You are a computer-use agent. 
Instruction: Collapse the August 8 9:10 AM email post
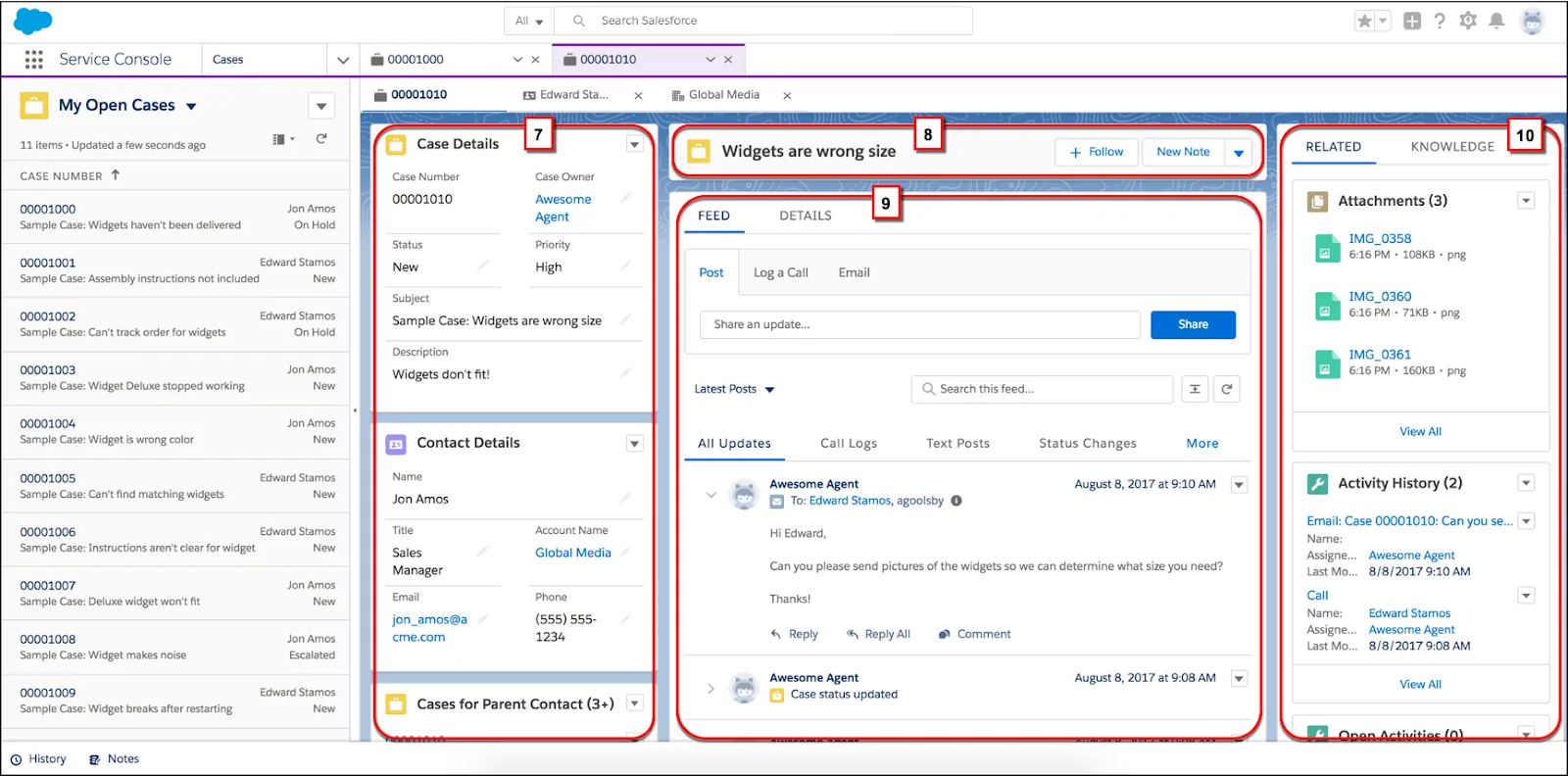pyautogui.click(x=710, y=495)
